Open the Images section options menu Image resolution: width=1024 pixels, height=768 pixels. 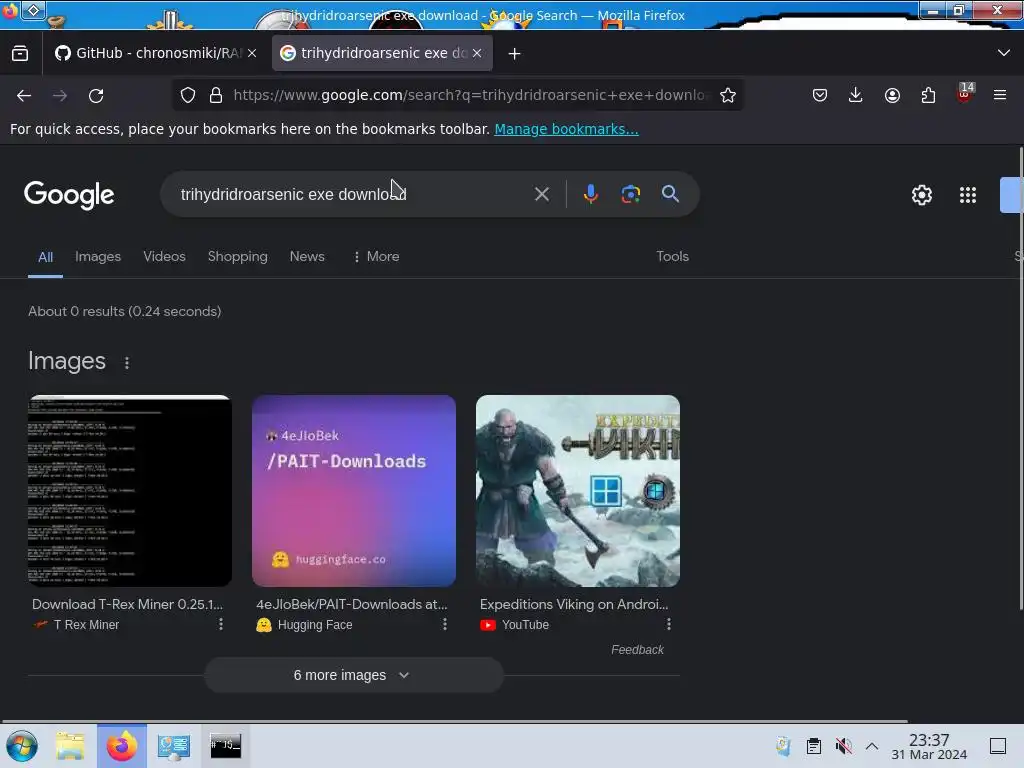click(x=127, y=363)
